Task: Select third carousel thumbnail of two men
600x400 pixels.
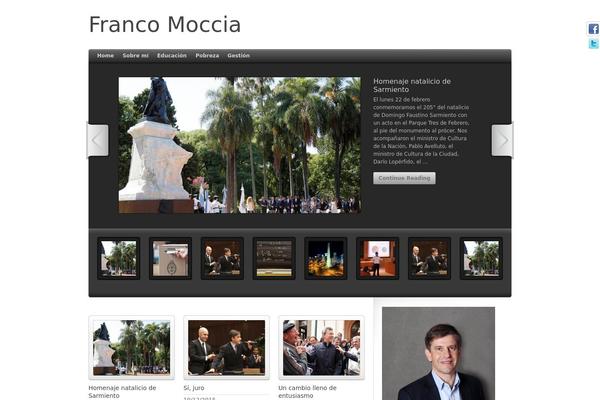Action: [222, 258]
